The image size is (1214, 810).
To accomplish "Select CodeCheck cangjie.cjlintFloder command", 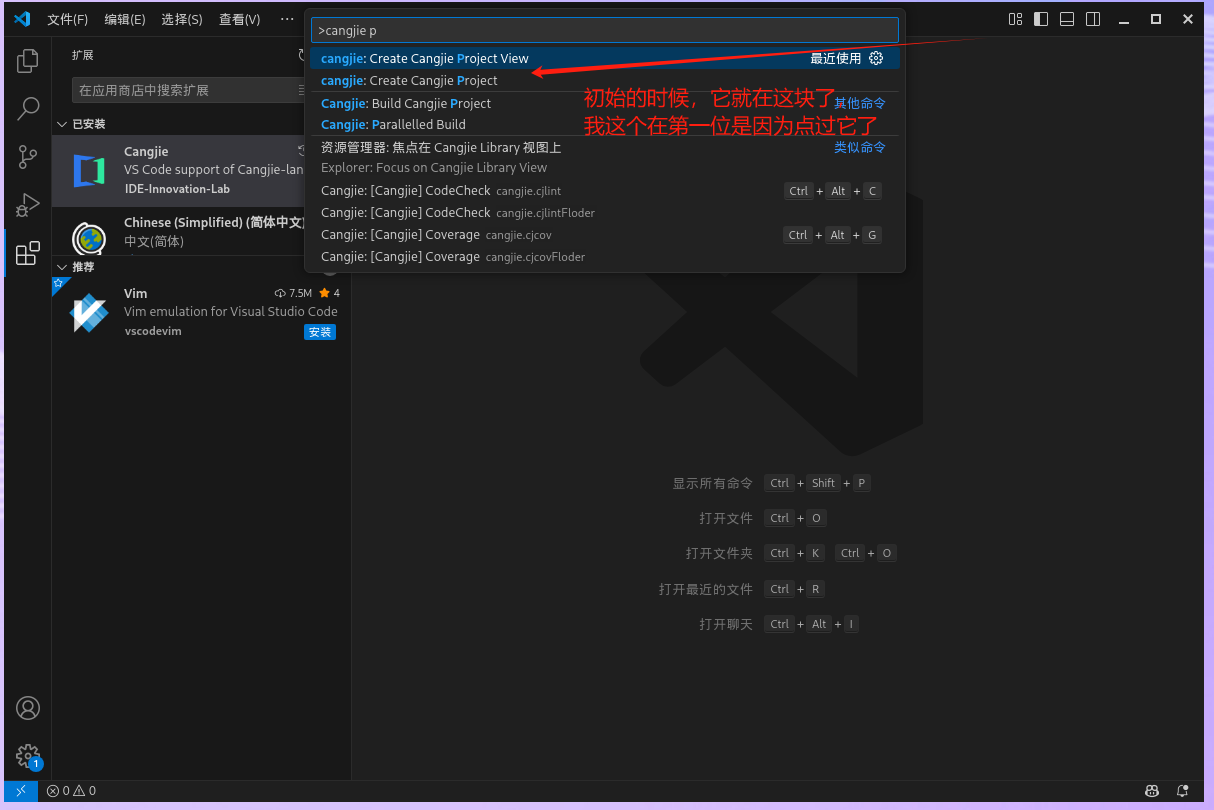I will (605, 212).
